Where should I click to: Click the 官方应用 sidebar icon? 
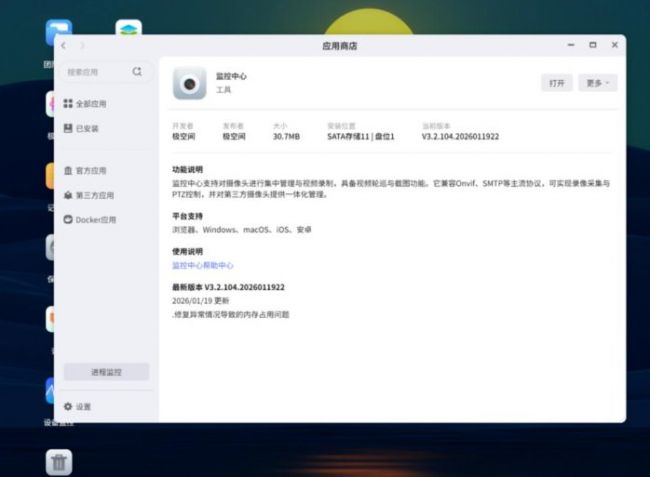[67, 171]
